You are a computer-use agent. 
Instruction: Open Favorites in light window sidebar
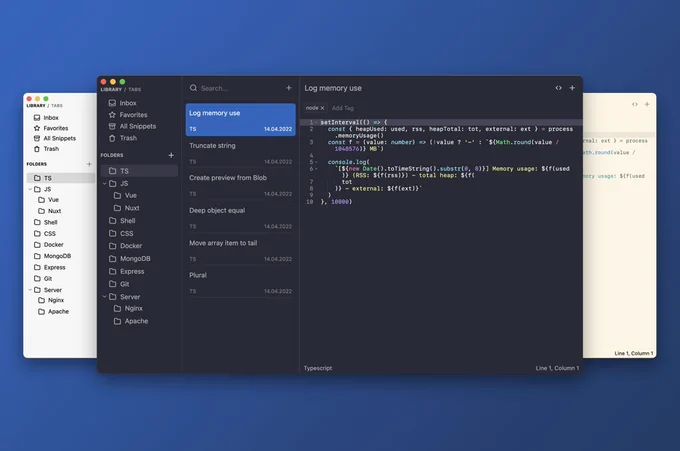point(51,128)
